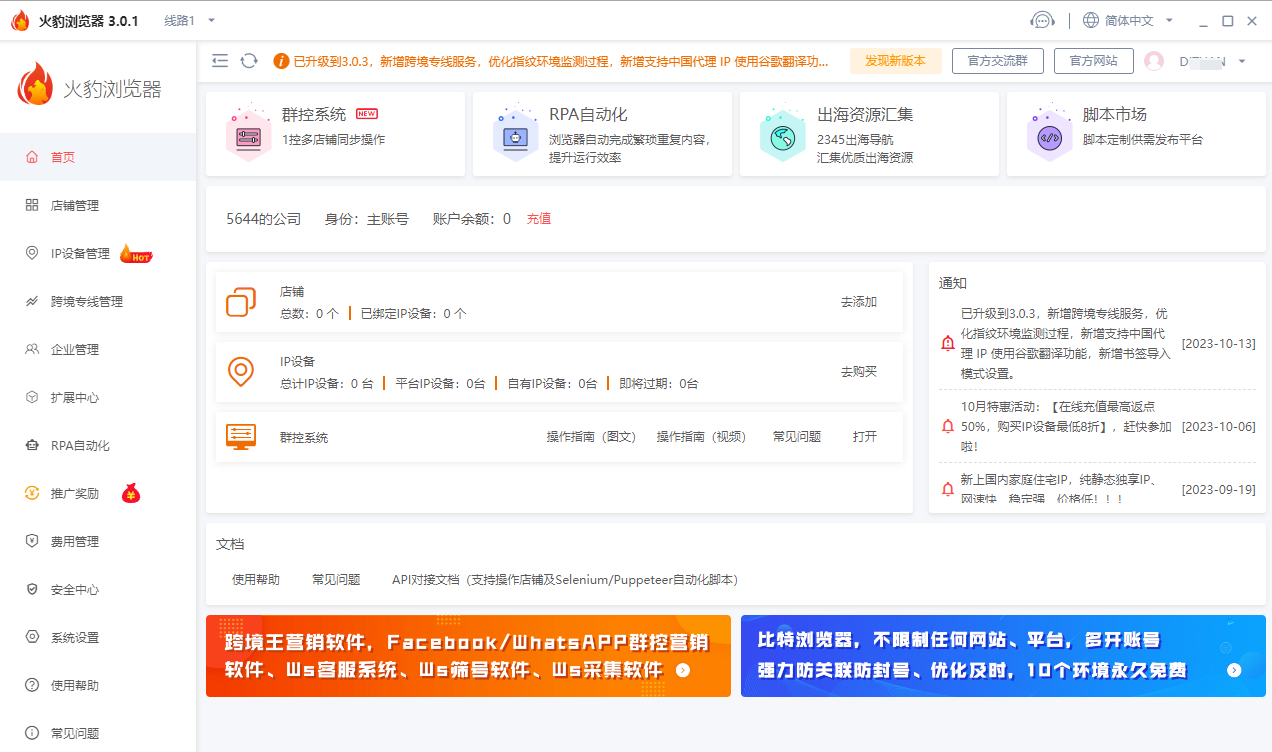This screenshot has height=752, width=1272.
Task: Click the scrolling upgrade notice text in the top bar
Action: [561, 61]
